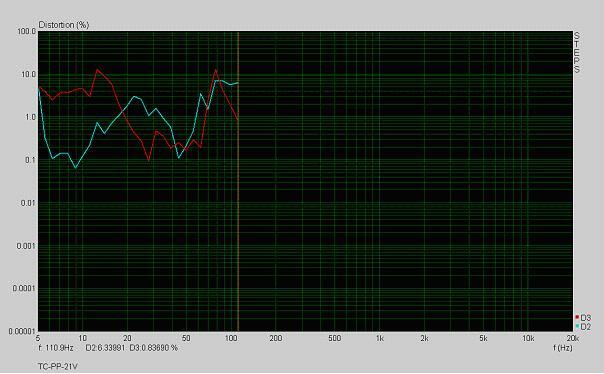Click the f: 110.9Hz cursor readout
604x374 pixels.
[x=56, y=348]
